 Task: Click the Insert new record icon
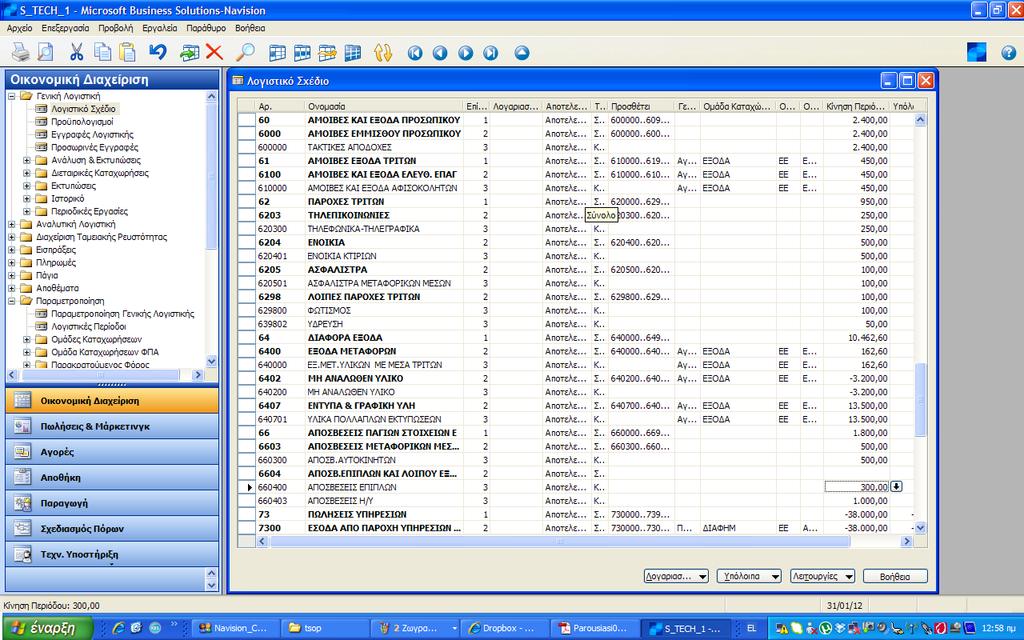click(189, 52)
